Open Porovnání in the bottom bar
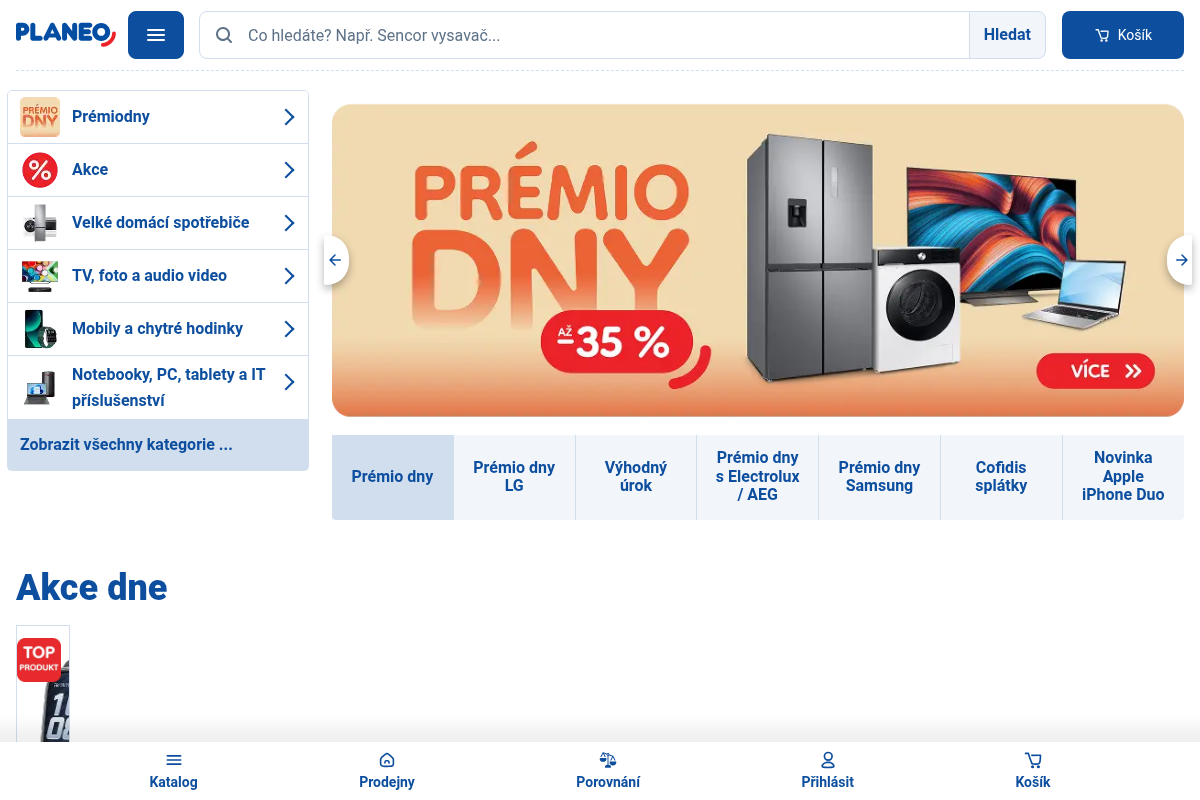The width and height of the screenshot is (1200, 800). [608, 771]
